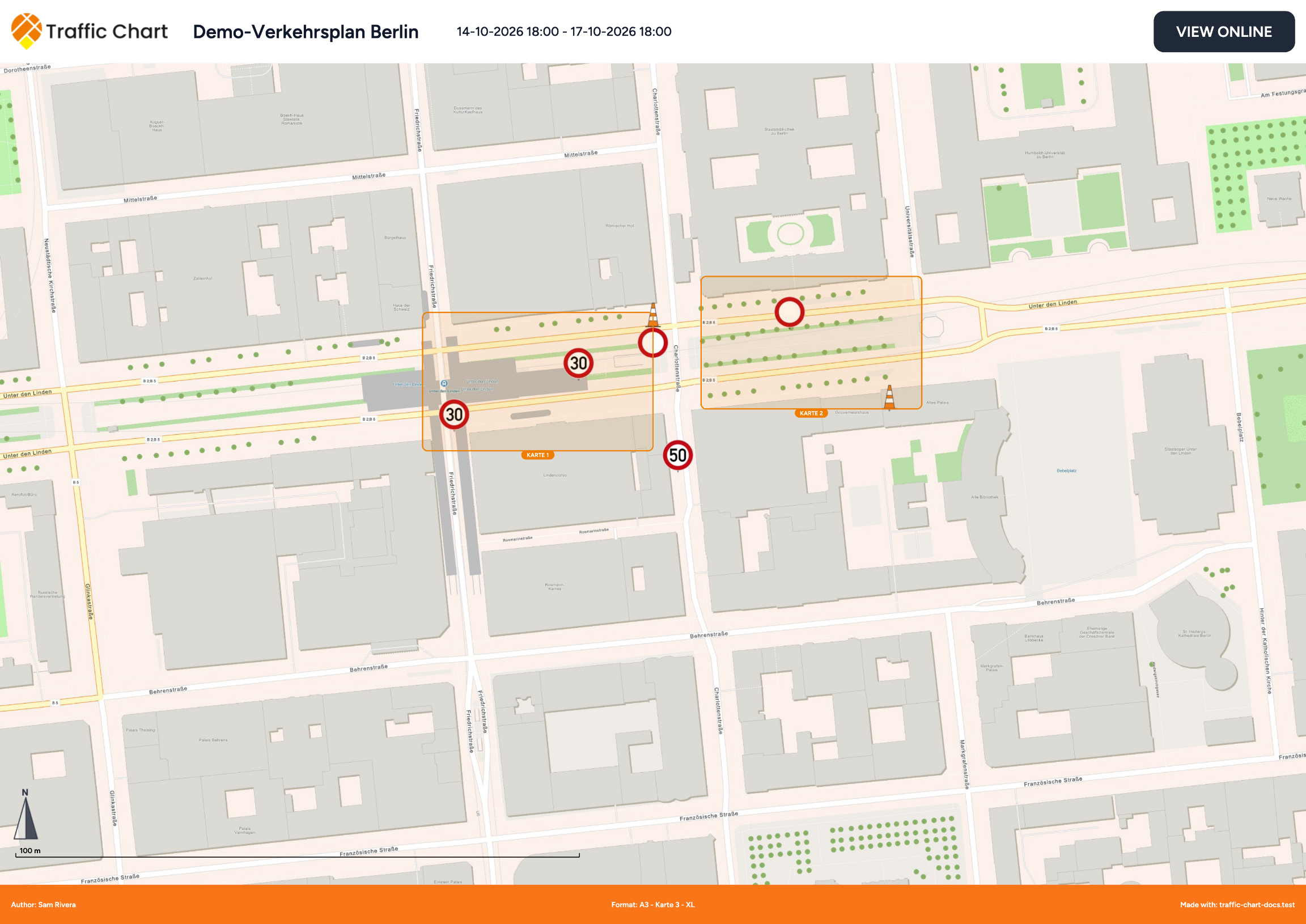Click the Römischer Hof building label

620,225
